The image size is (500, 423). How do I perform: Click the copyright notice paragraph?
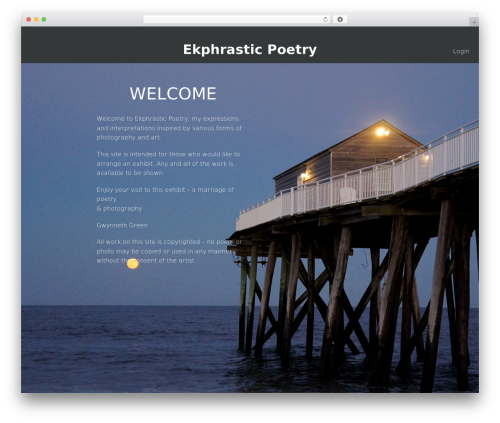coord(169,251)
